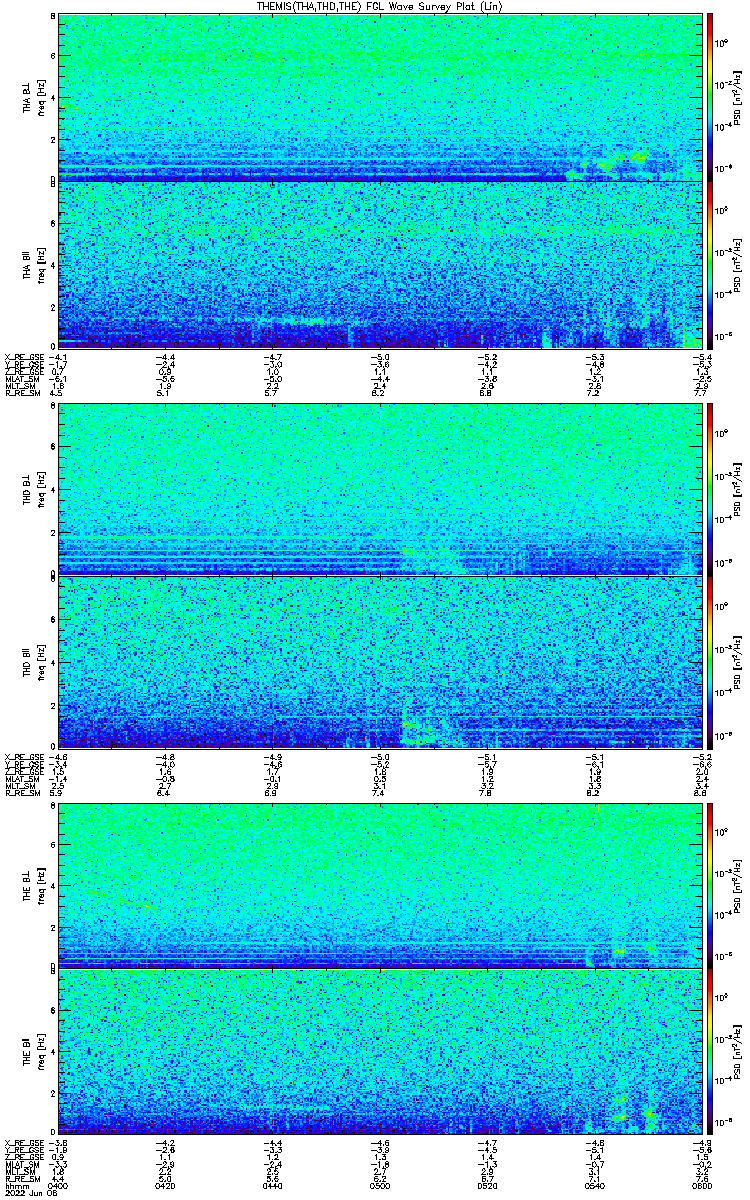Screen dimensions: 750x1200
Task: Click the THE B-parallel spectrogram panel
Action: [x=378, y=1052]
